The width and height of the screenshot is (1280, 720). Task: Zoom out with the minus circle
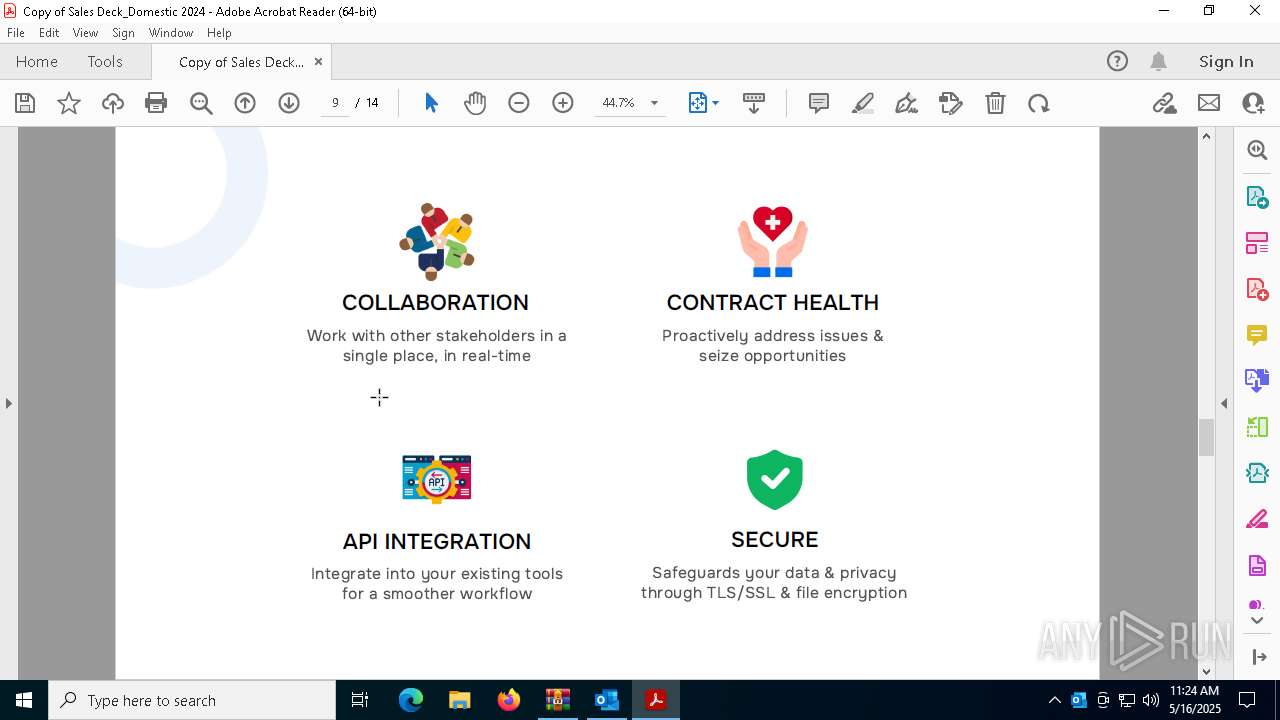click(519, 103)
